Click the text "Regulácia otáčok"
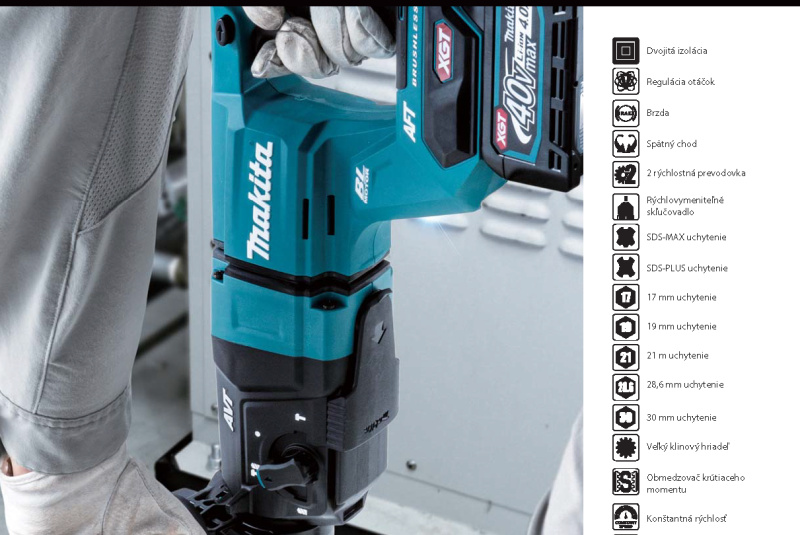800x535 pixels. tap(681, 82)
